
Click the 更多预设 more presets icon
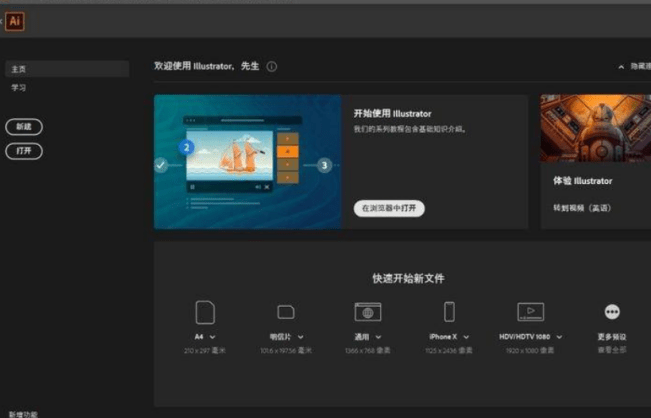tap(612, 312)
